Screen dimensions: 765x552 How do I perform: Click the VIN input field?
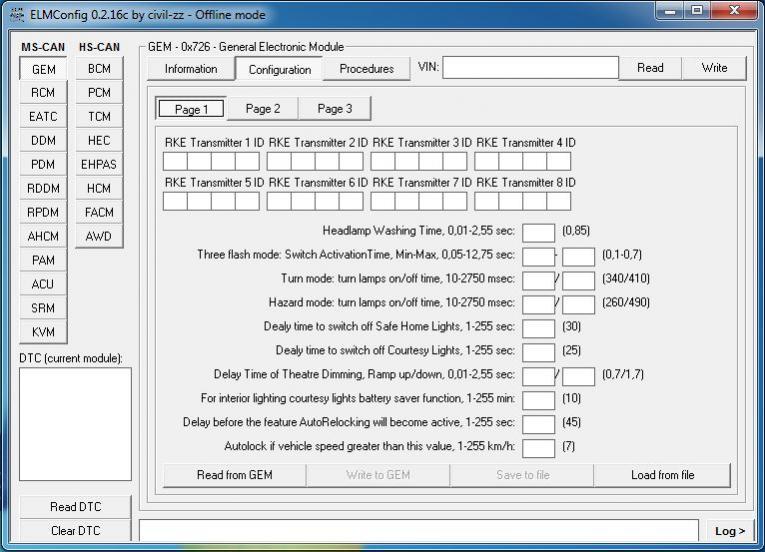531,68
